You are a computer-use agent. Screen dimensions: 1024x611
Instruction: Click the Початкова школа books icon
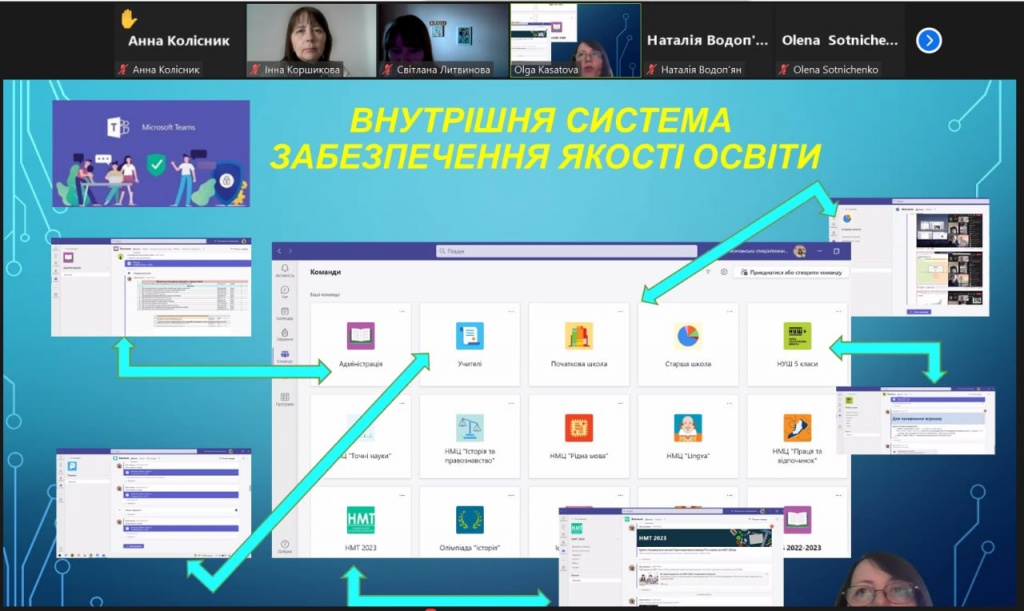tap(579, 336)
